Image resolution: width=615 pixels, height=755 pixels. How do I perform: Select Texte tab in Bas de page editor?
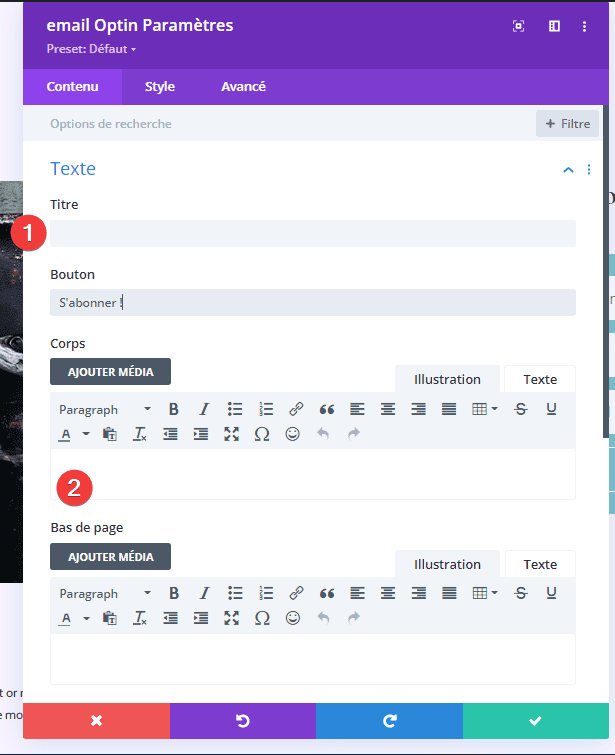pyautogui.click(x=540, y=564)
